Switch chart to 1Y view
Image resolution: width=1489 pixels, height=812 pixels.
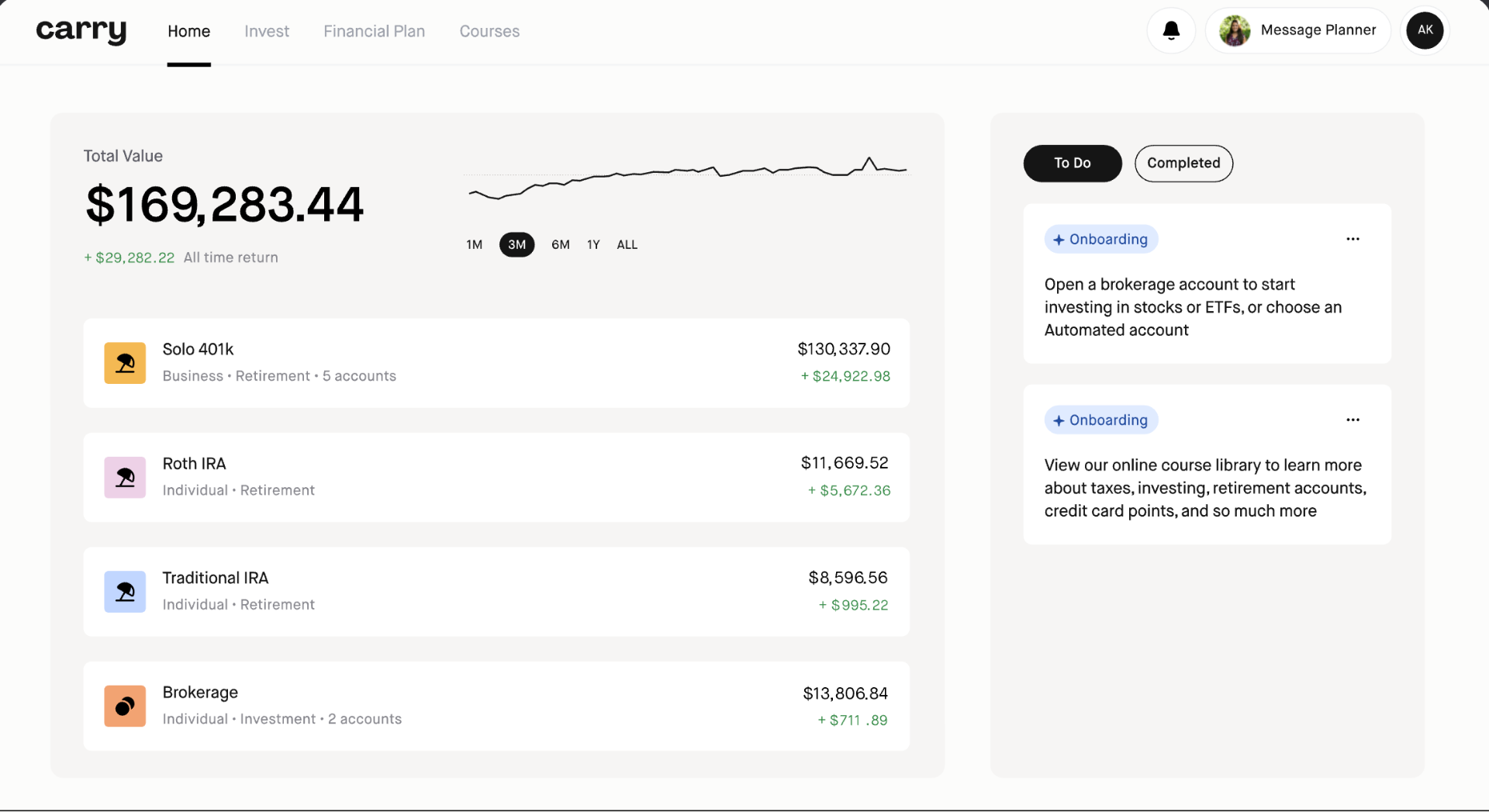pyautogui.click(x=593, y=244)
